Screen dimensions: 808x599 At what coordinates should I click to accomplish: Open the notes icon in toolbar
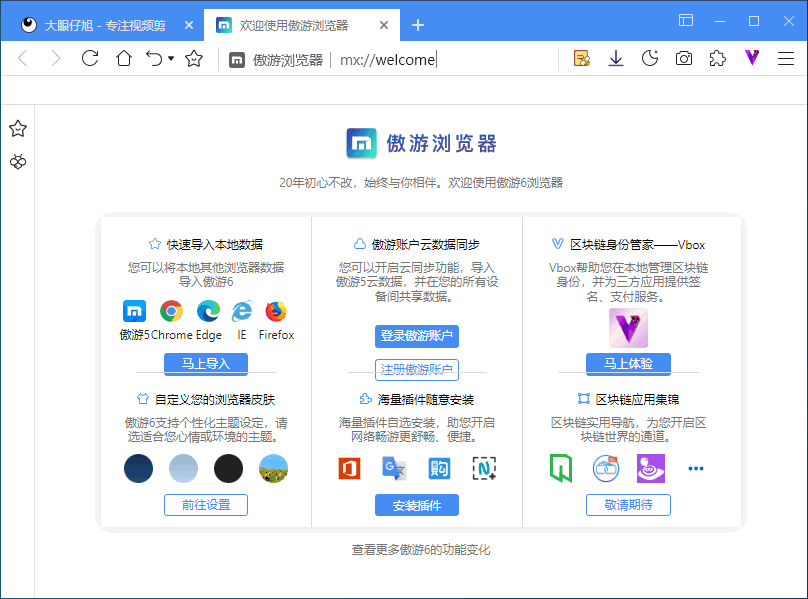tap(582, 58)
